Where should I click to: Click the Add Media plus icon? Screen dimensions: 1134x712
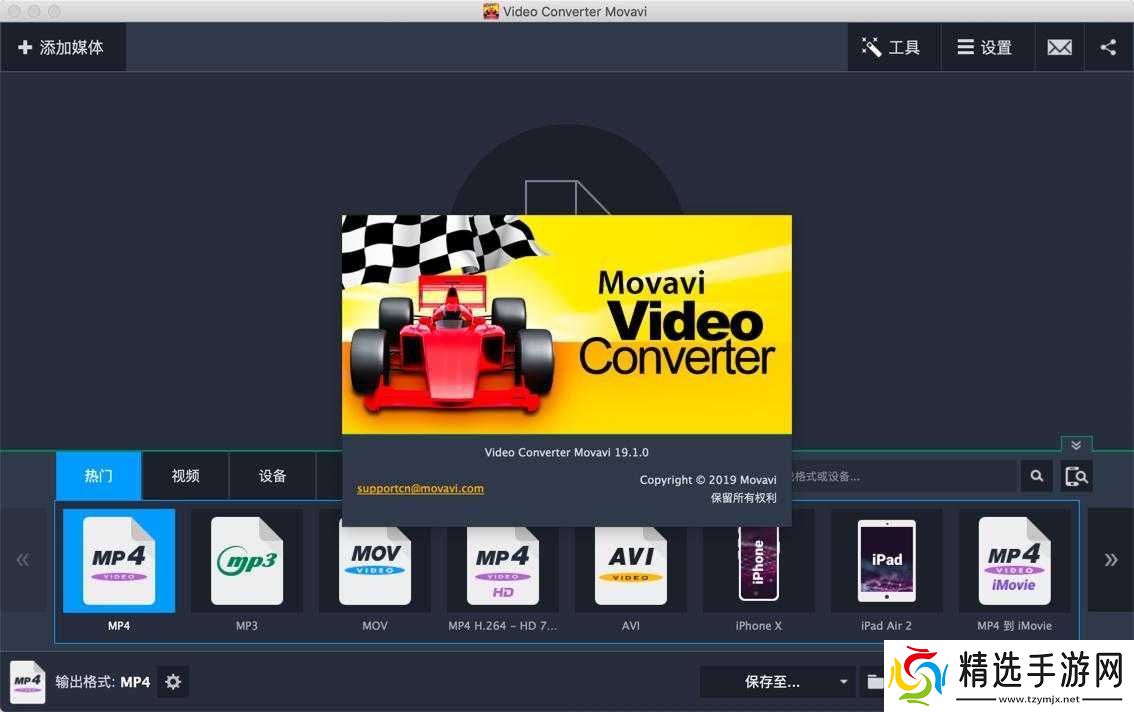coord(24,46)
